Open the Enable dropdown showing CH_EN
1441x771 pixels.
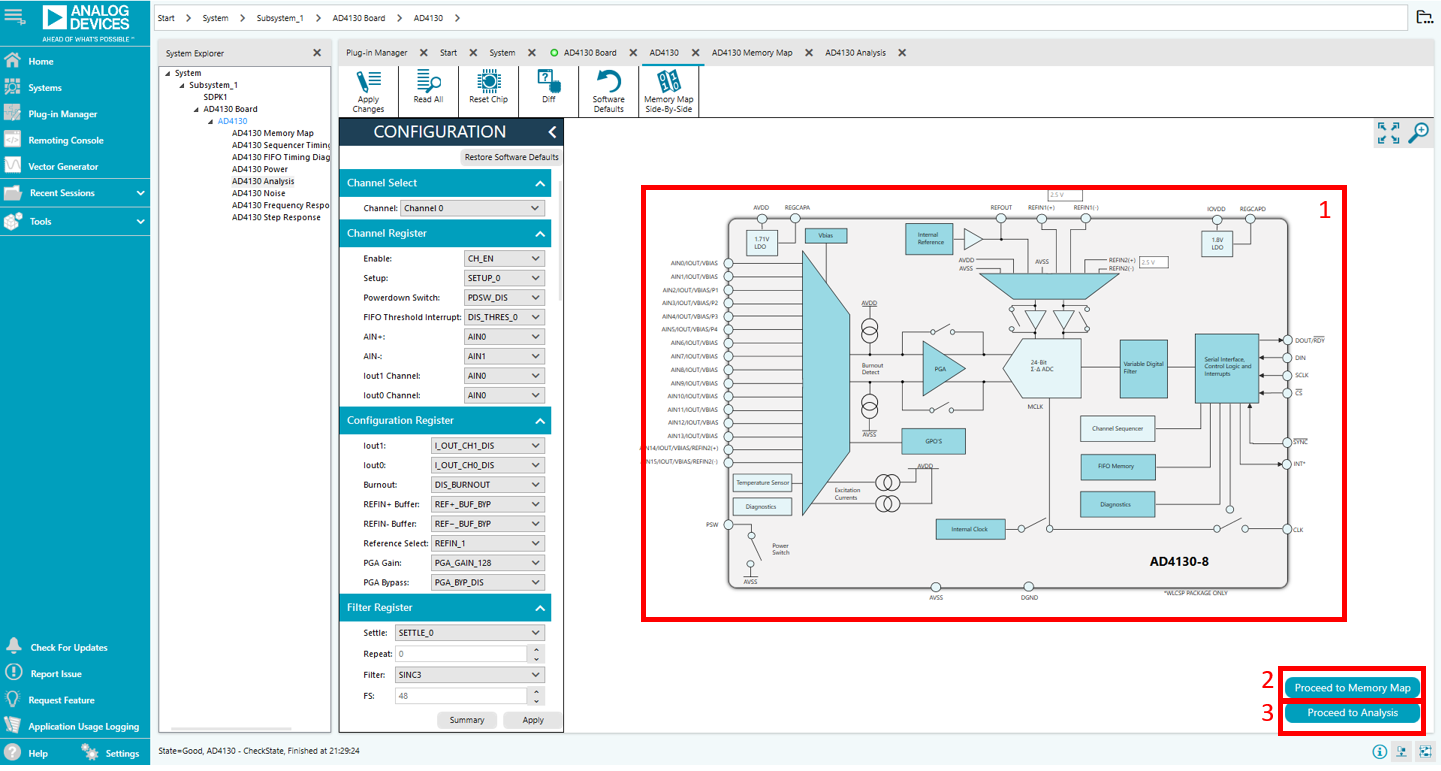[504, 258]
